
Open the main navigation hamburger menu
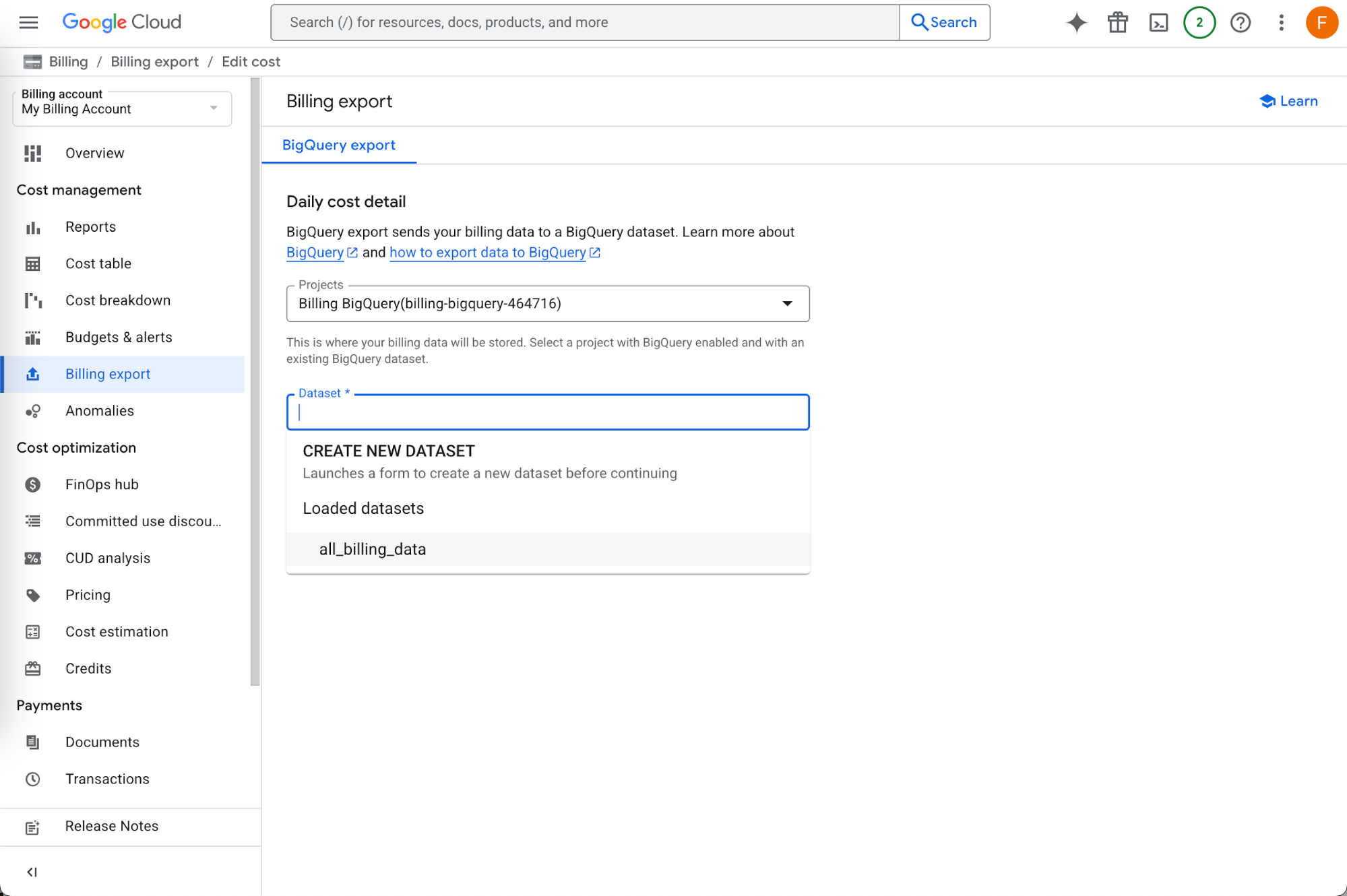(28, 22)
